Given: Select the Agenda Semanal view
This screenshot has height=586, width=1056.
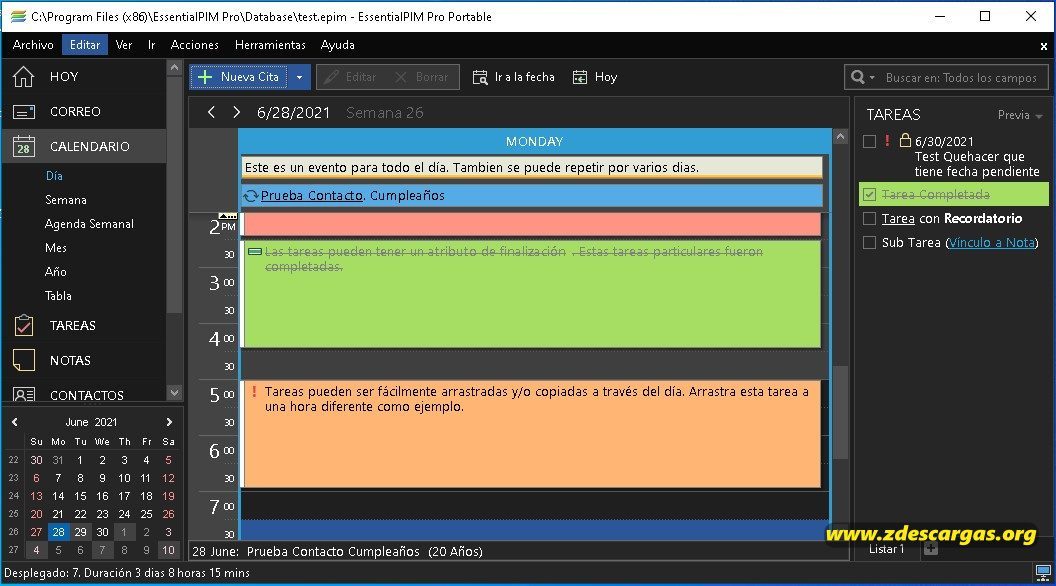Looking at the screenshot, I should coord(90,224).
